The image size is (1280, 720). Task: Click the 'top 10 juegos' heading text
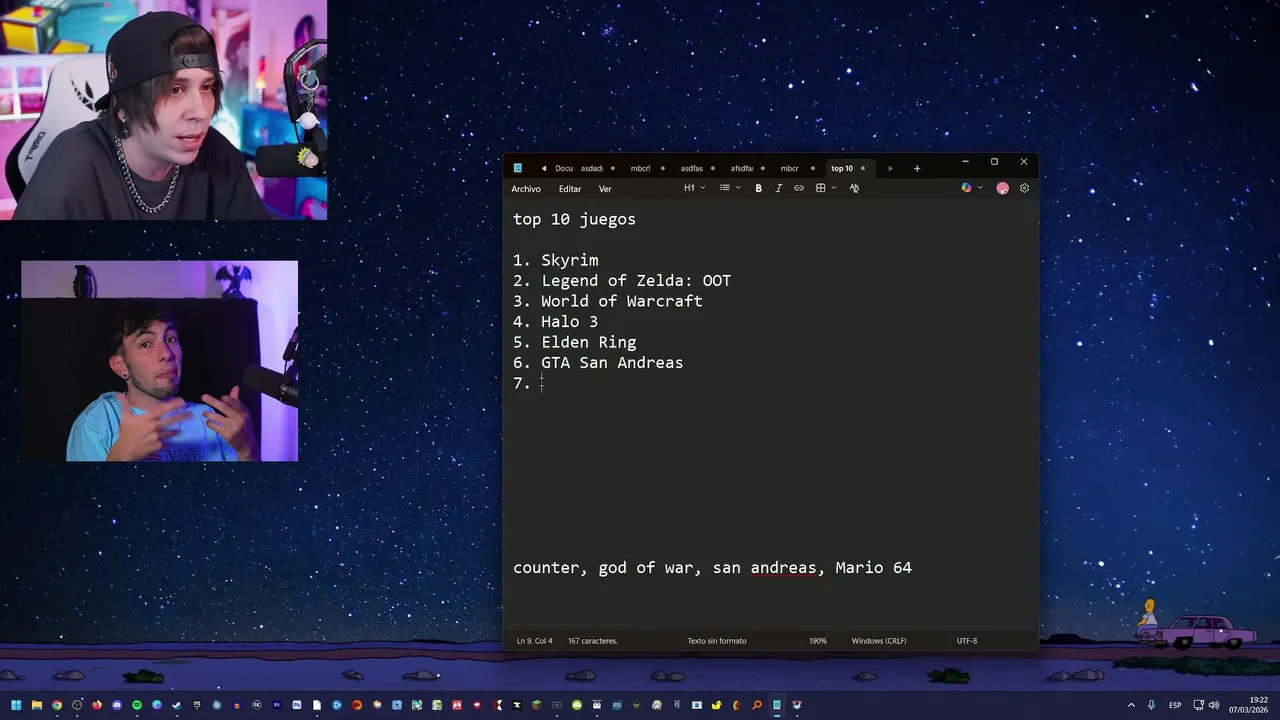574,219
